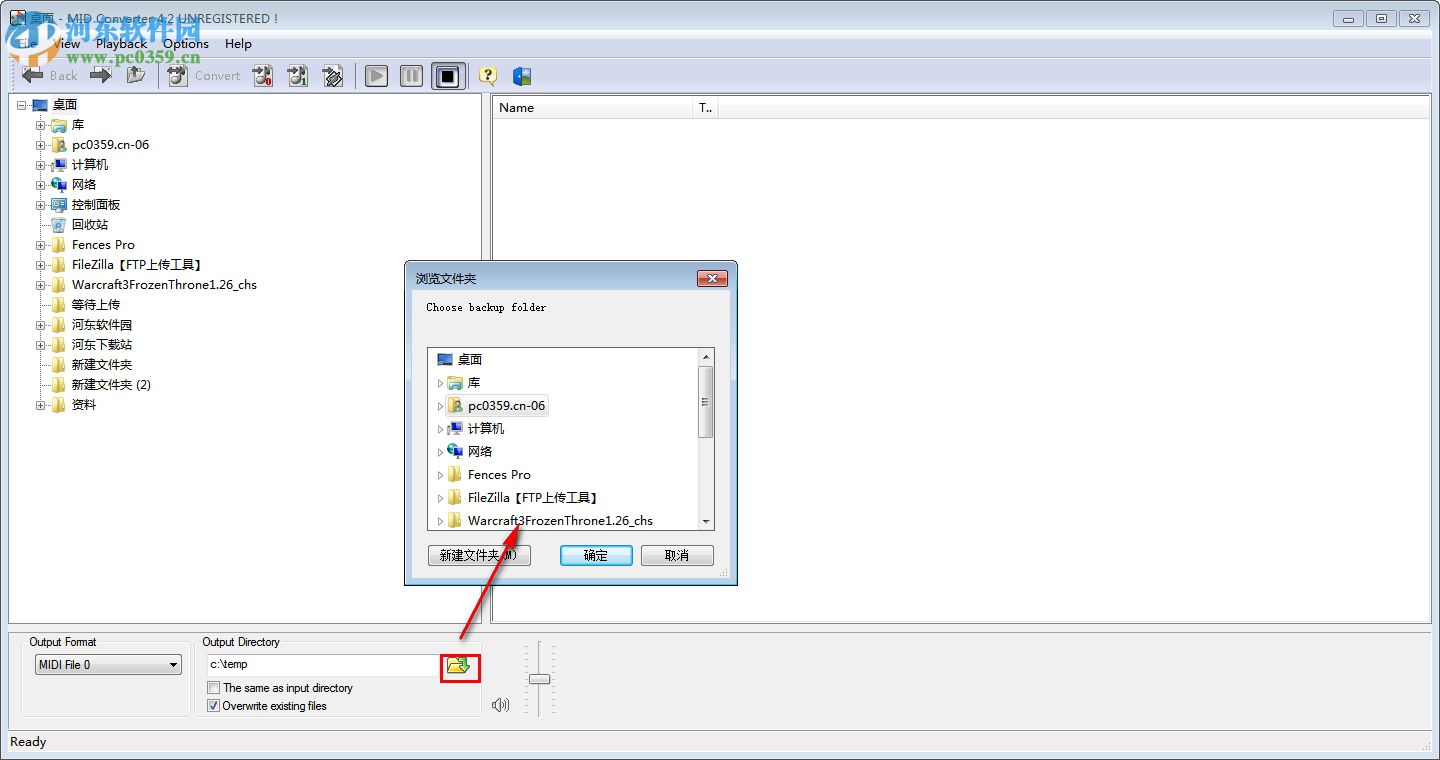Select 'FileZilla【FTP上传工具】' in browse dialog
This screenshot has height=760, width=1440.
pos(532,498)
